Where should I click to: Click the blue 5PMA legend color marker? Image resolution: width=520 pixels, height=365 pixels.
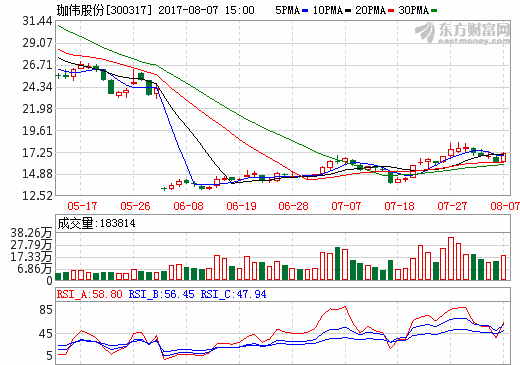(x=305, y=11)
